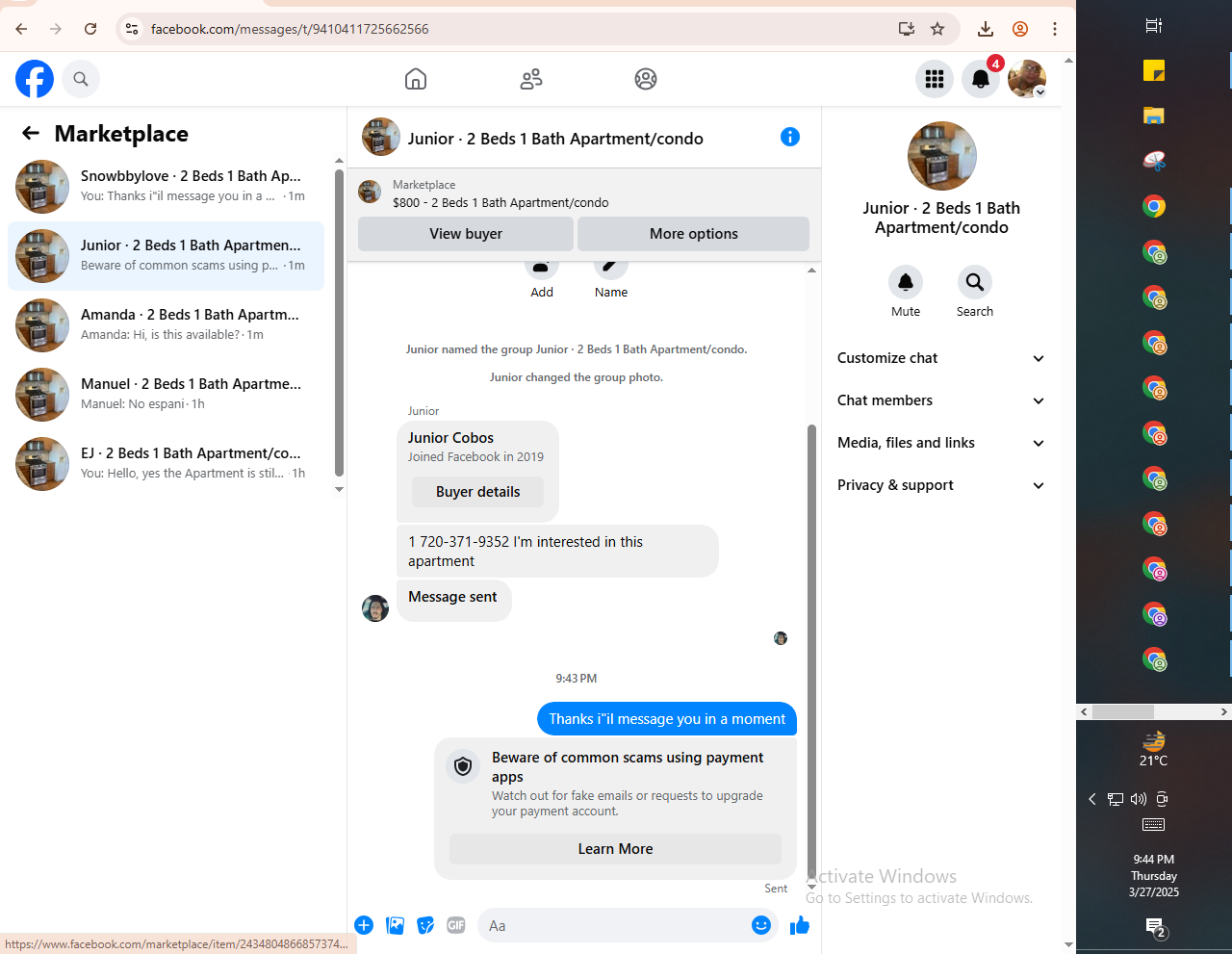Image resolution: width=1232 pixels, height=954 pixels.
Task: Open account profile picture menu
Action: 1027,79
